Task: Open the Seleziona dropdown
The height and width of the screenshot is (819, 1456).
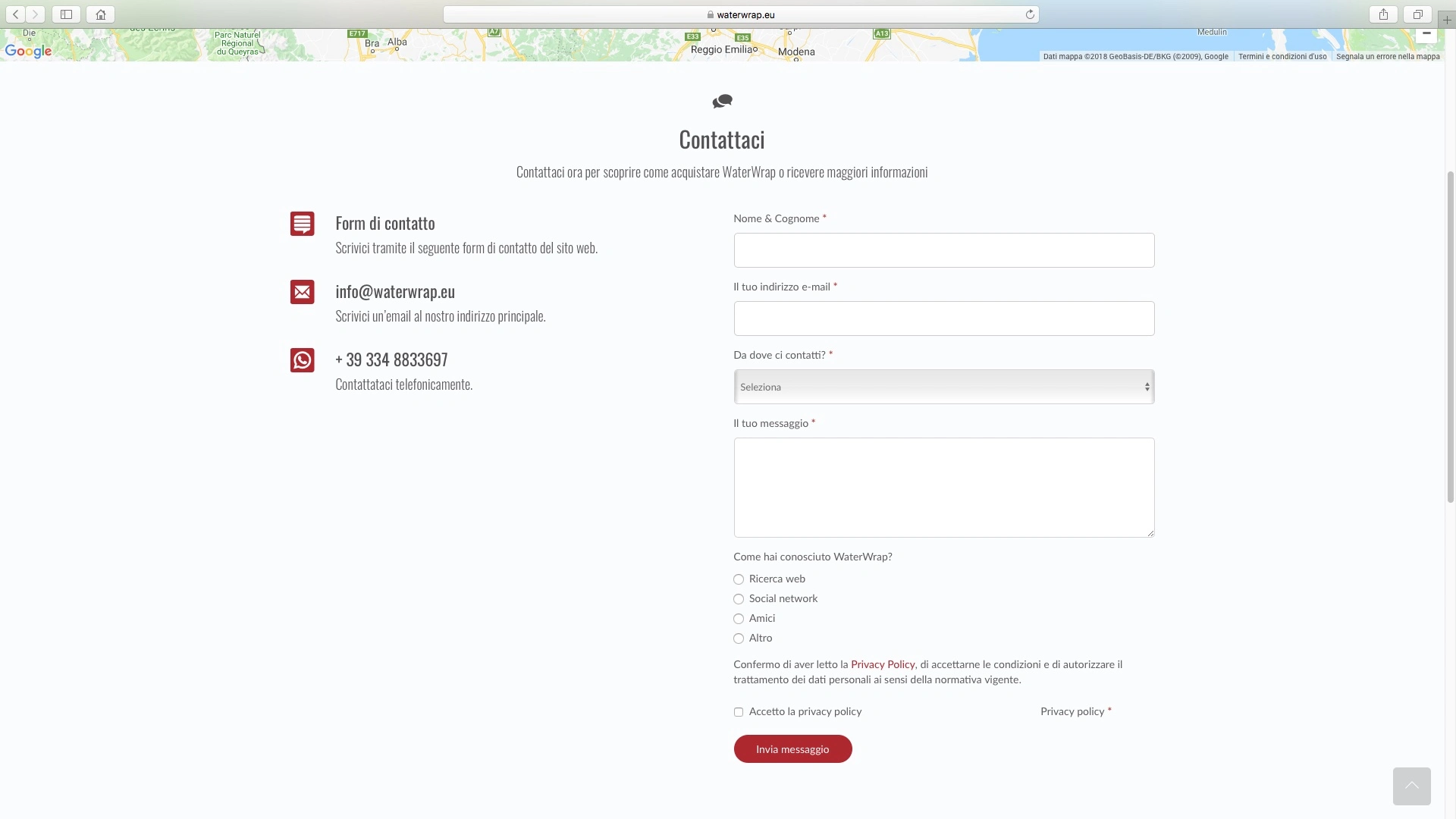Action: pyautogui.click(x=943, y=387)
